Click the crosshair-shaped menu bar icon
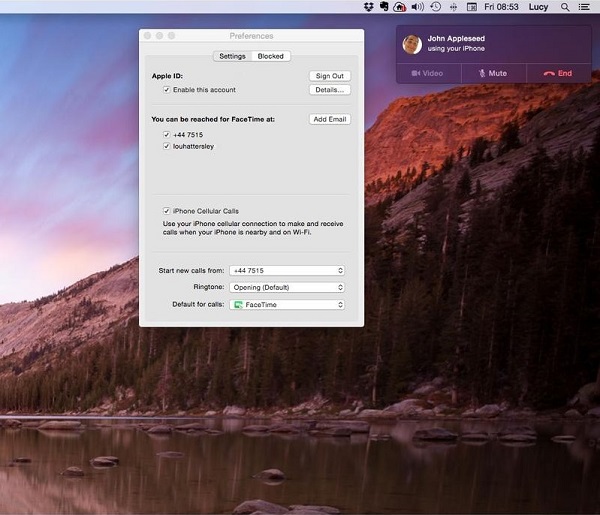The height and width of the screenshot is (515, 600). [x=453, y=7]
